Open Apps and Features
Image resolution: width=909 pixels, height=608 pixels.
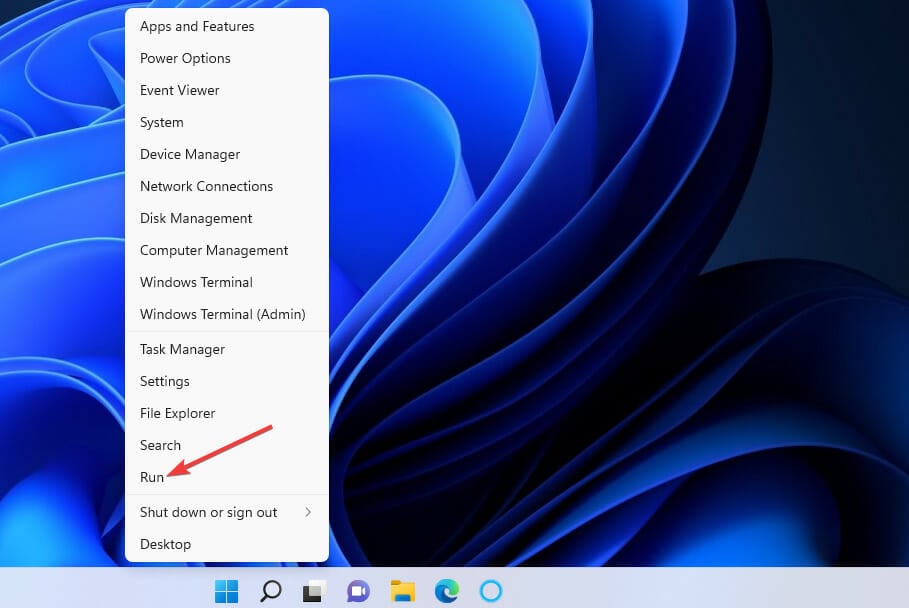click(196, 26)
